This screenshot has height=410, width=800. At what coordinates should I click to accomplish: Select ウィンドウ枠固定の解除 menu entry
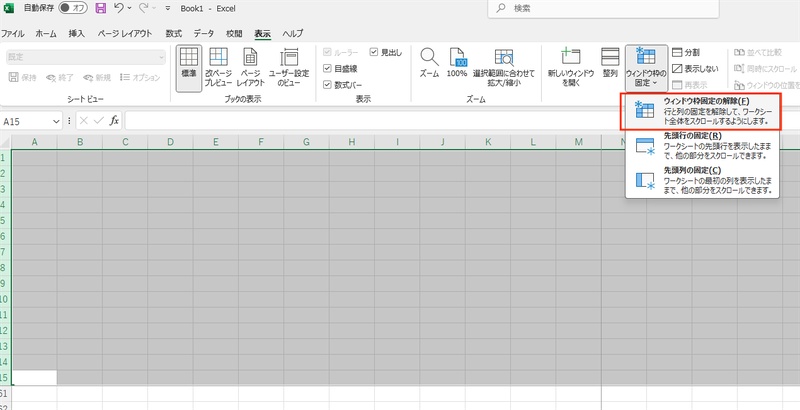702,112
